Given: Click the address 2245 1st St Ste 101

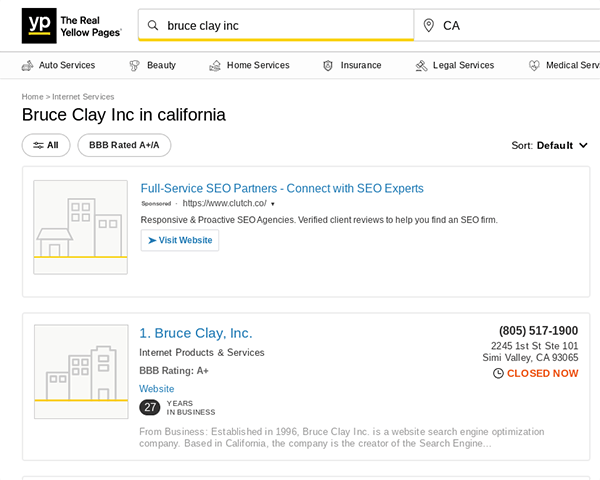Looking at the screenshot, I should tap(535, 346).
